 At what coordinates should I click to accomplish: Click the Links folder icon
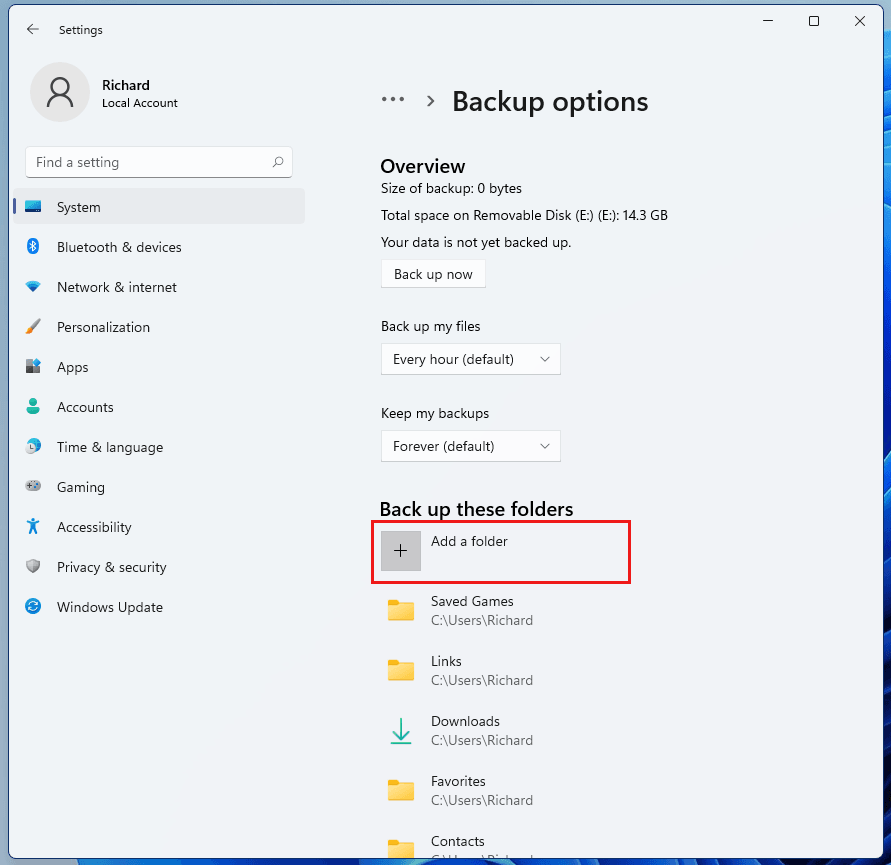point(401,671)
